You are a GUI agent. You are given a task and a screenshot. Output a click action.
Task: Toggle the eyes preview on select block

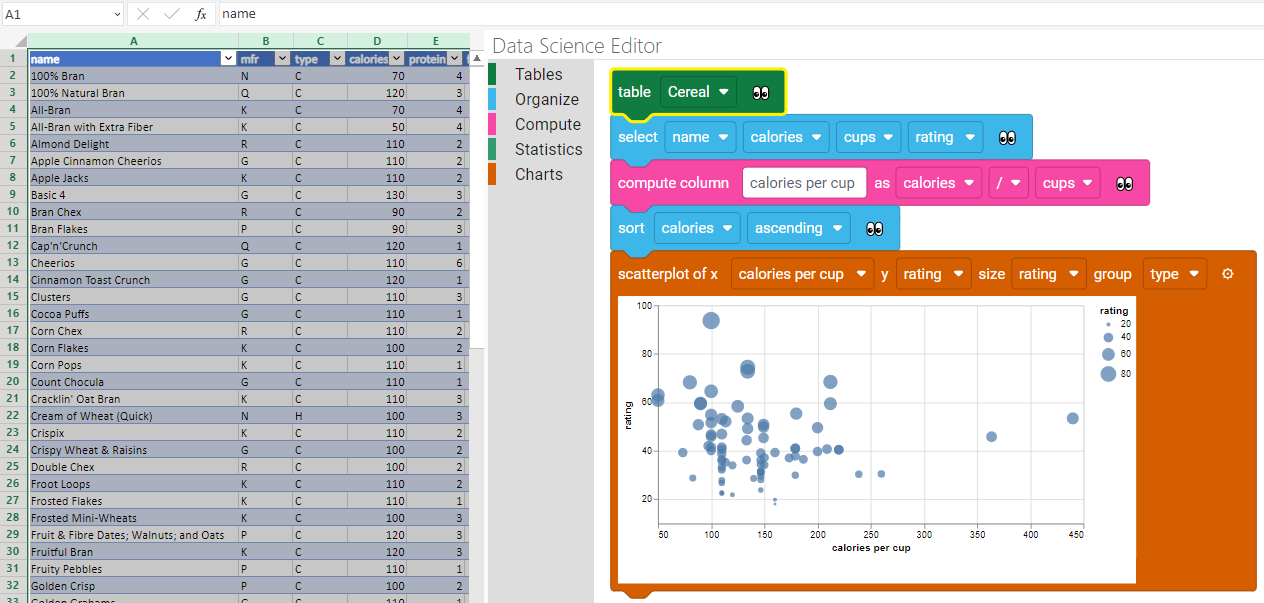(1007, 138)
